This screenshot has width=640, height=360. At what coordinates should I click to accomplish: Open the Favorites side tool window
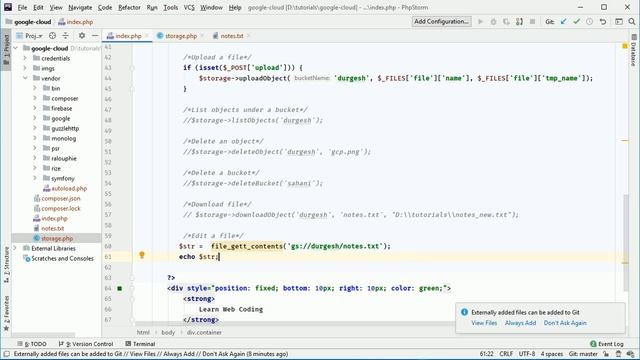click(6, 313)
